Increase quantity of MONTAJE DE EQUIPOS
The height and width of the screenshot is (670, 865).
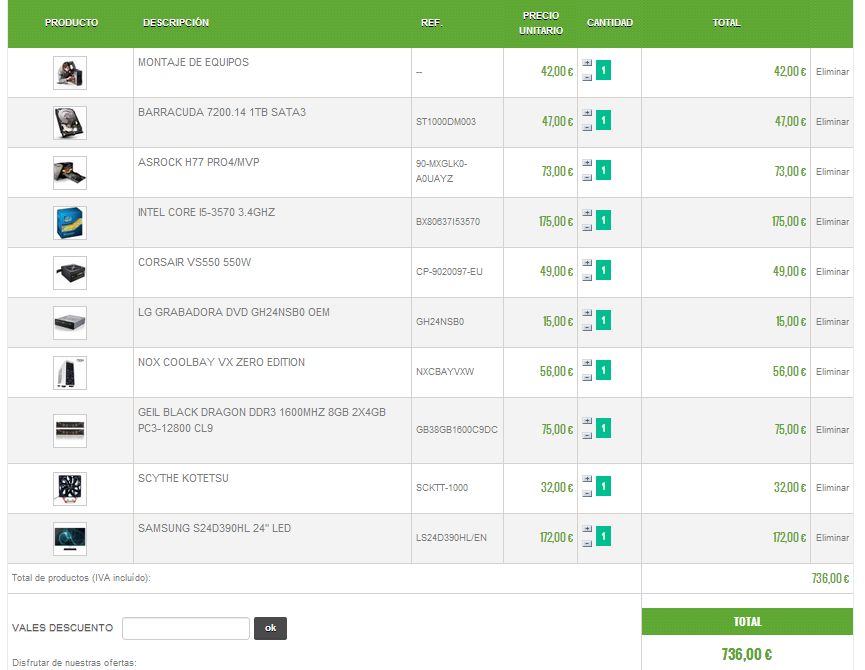[x=587, y=63]
